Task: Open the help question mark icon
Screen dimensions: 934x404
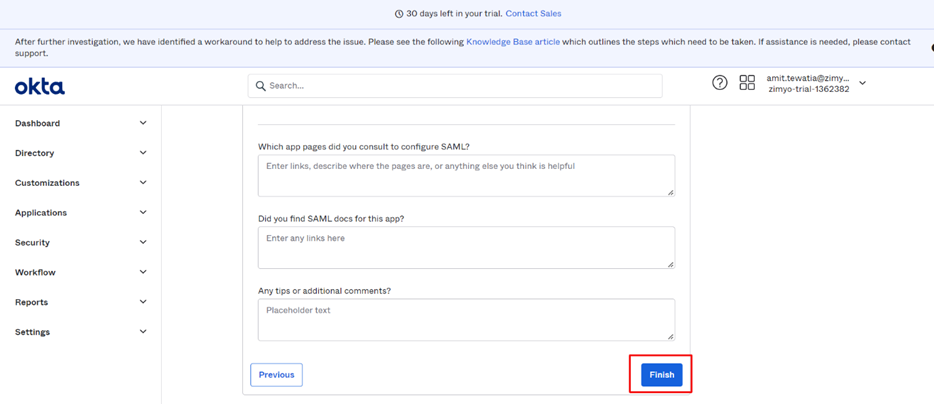Action: [720, 83]
